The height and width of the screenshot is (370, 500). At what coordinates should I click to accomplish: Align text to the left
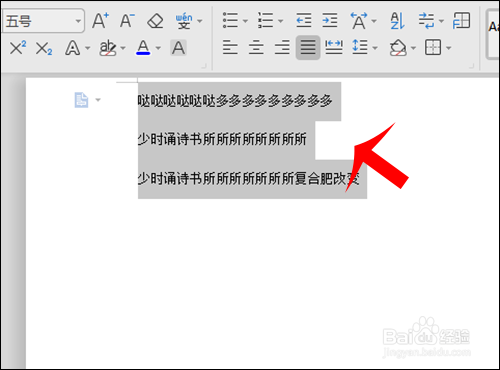point(230,47)
